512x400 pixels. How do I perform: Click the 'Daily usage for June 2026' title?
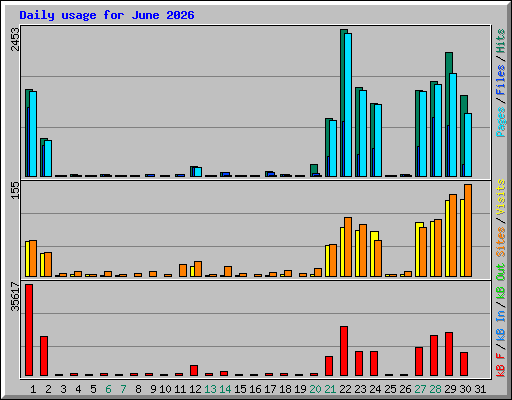point(107,16)
